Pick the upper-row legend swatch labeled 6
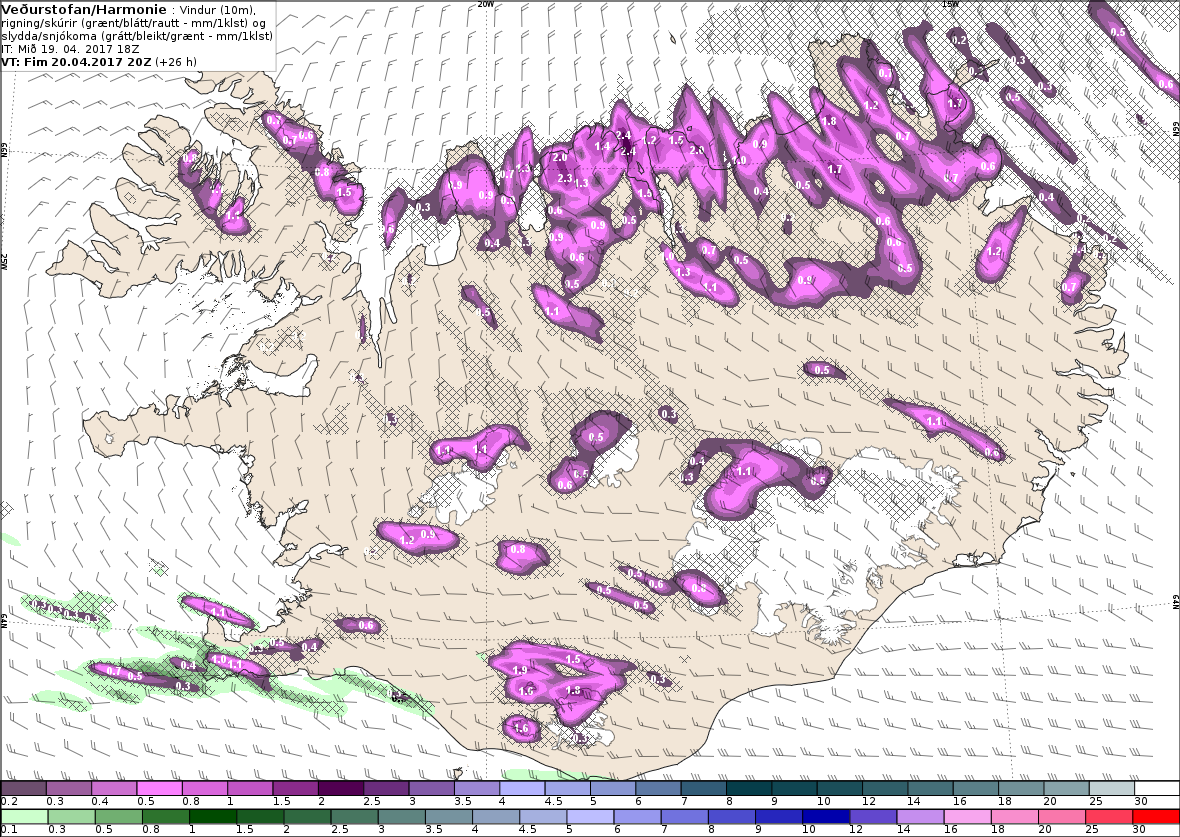 pos(658,789)
